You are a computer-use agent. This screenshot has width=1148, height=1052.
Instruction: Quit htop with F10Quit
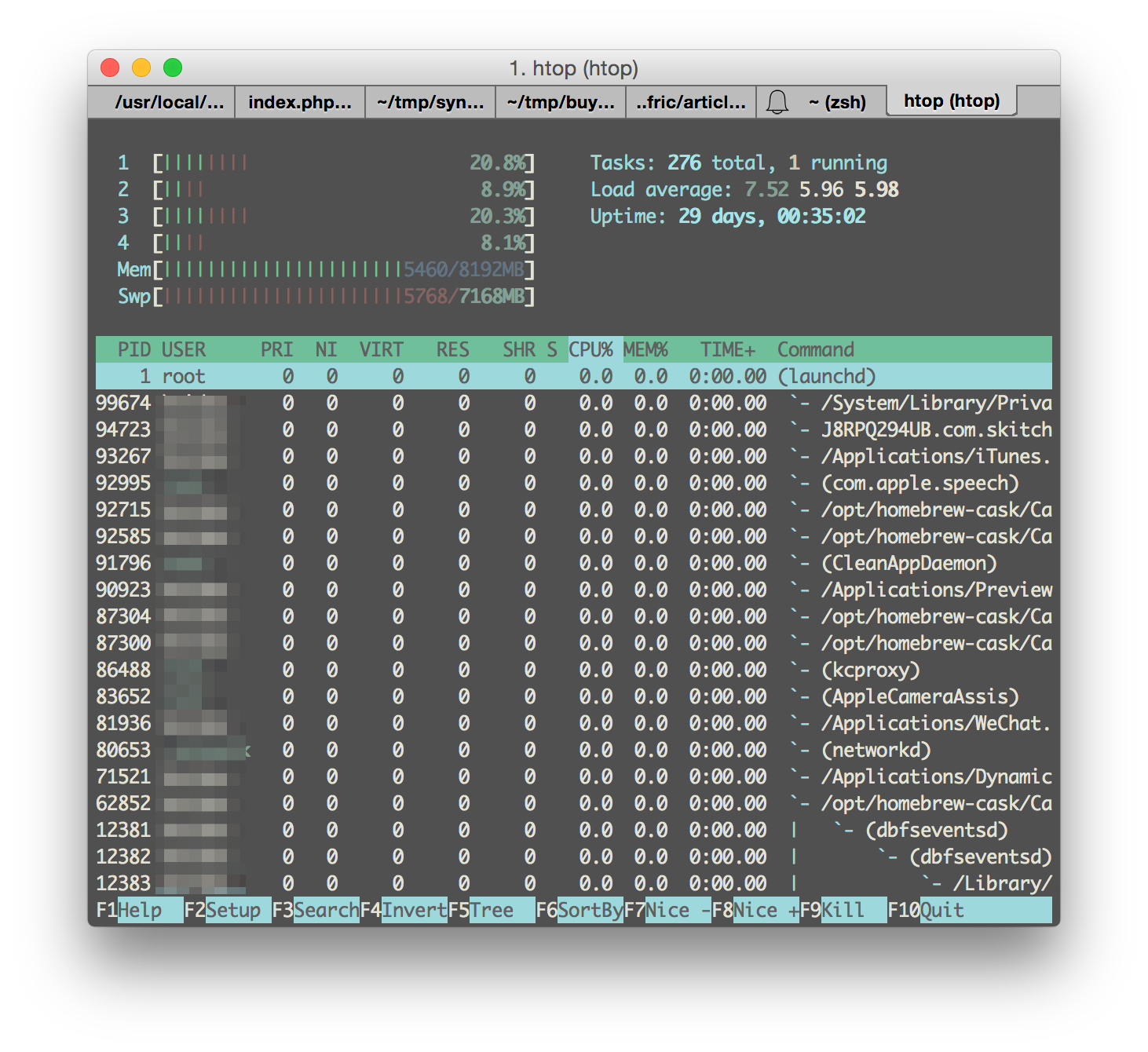[x=927, y=910]
